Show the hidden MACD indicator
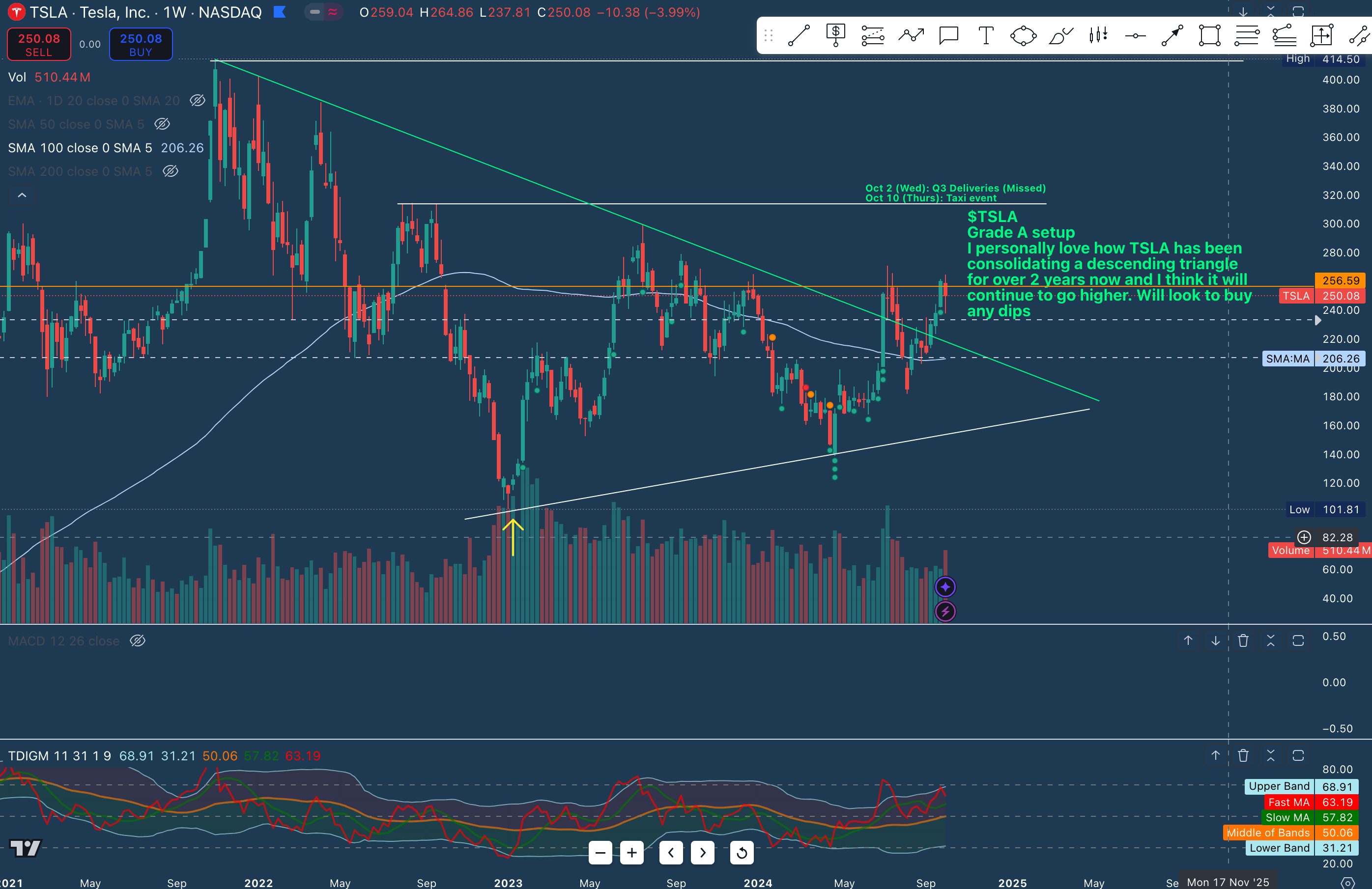Viewport: 1372px width, 889px height. coord(137,640)
